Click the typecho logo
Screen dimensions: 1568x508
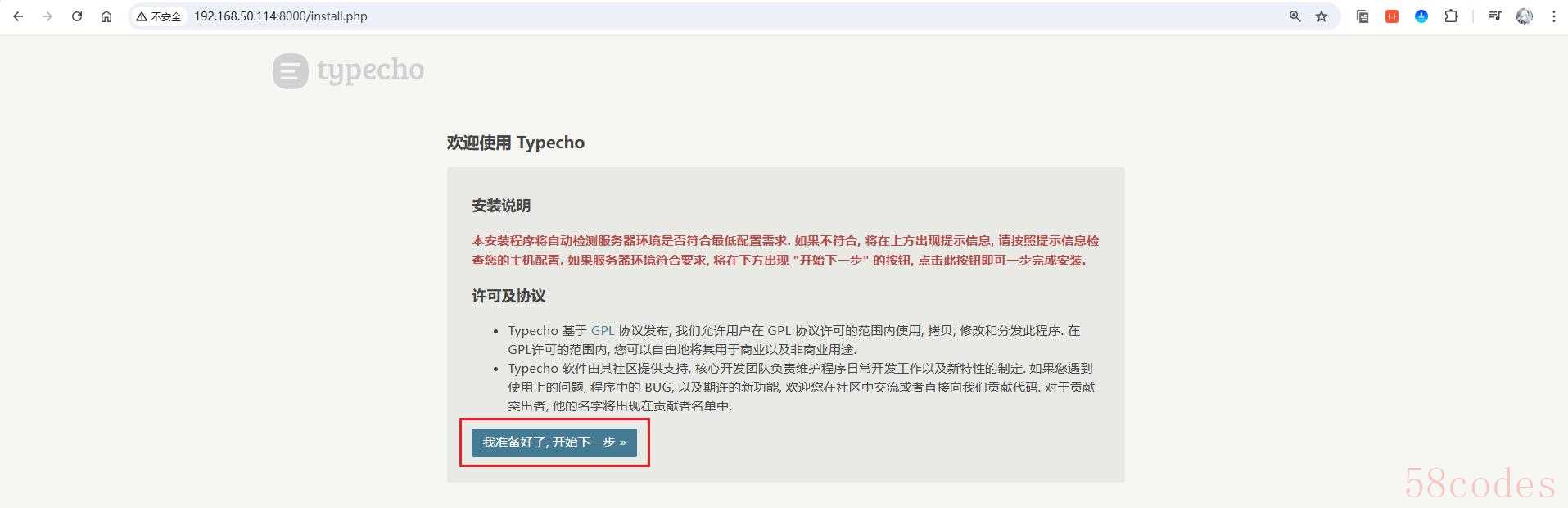[x=349, y=71]
